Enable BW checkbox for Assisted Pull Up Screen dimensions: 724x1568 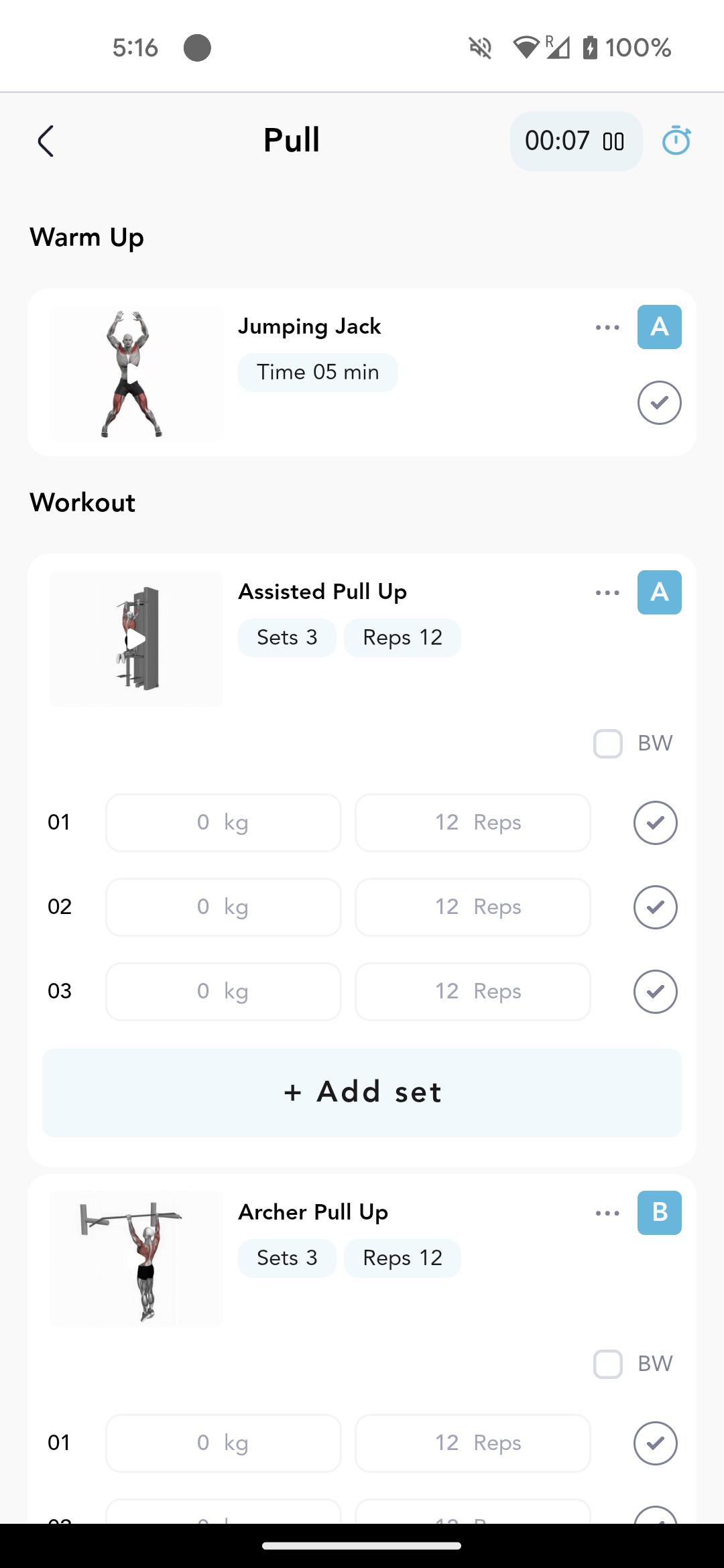(x=608, y=744)
